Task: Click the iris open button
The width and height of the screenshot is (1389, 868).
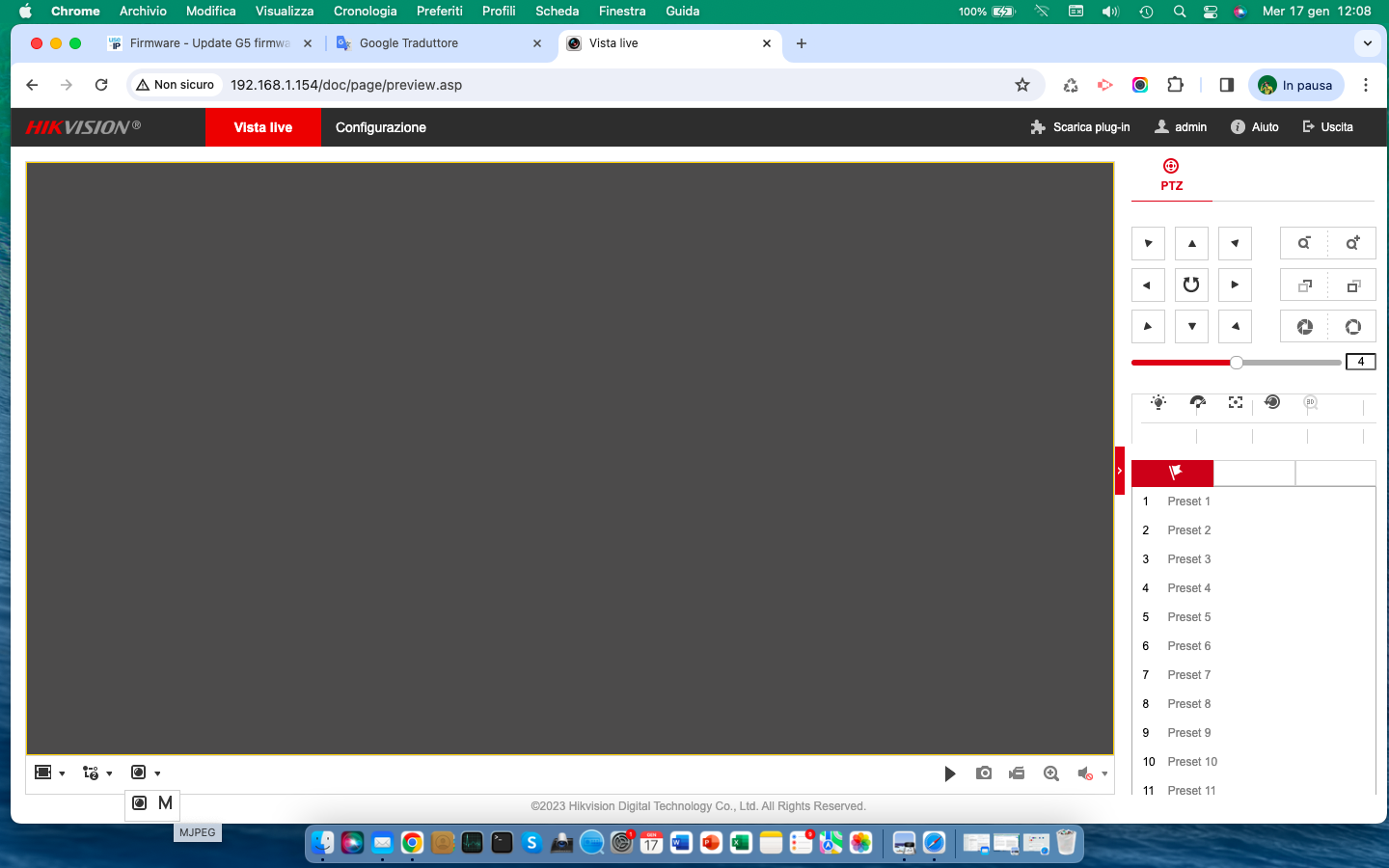Action: tap(1352, 327)
